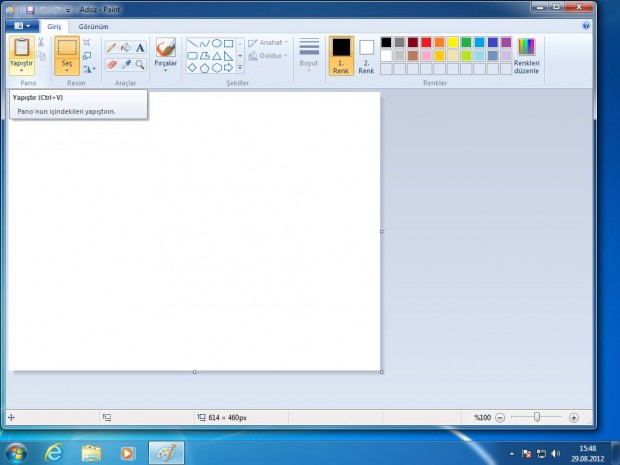The width and height of the screenshot is (620, 465).
Task: Click the Resize icon in Resim group
Action: pyautogui.click(x=87, y=56)
